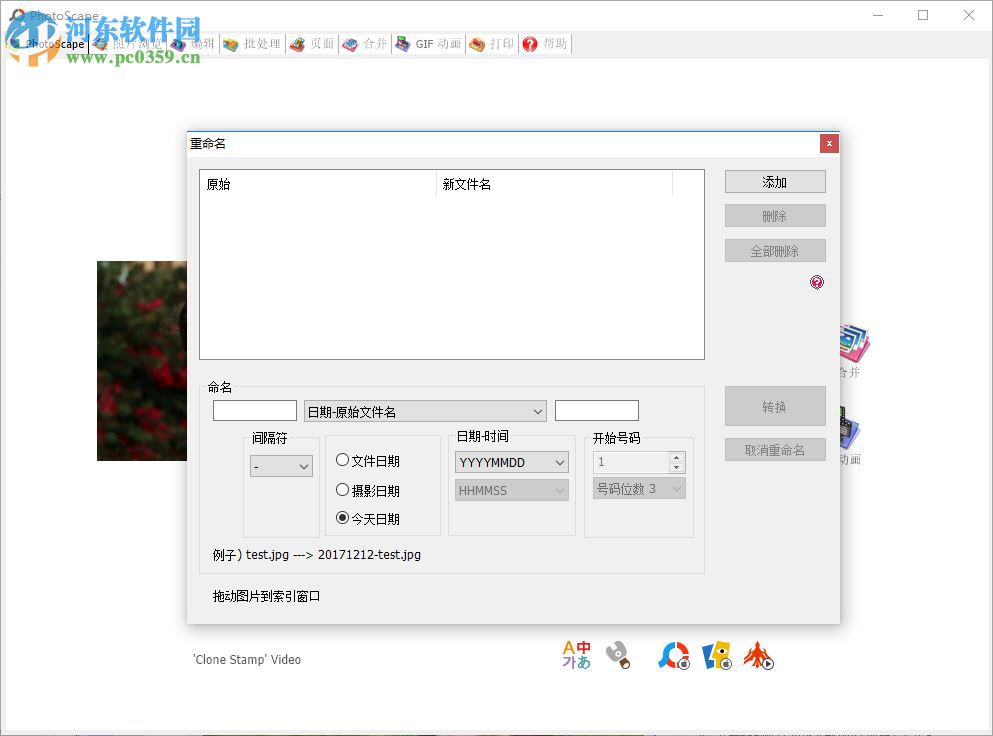Open the language selection icon at bottom
993x736 pixels.
click(x=576, y=655)
